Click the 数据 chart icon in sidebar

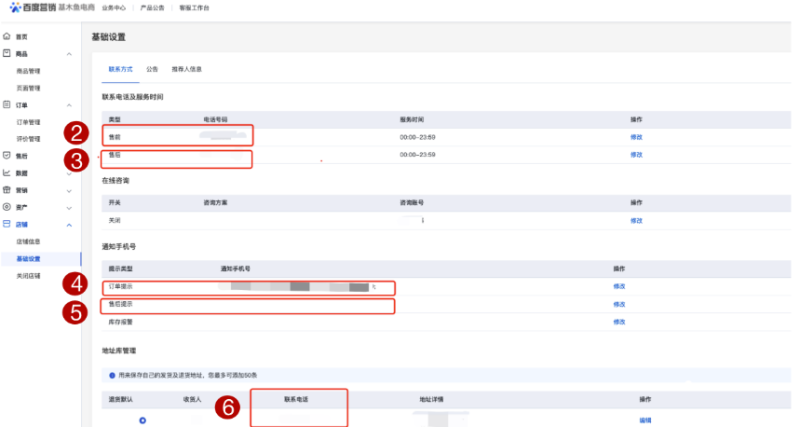(7, 172)
